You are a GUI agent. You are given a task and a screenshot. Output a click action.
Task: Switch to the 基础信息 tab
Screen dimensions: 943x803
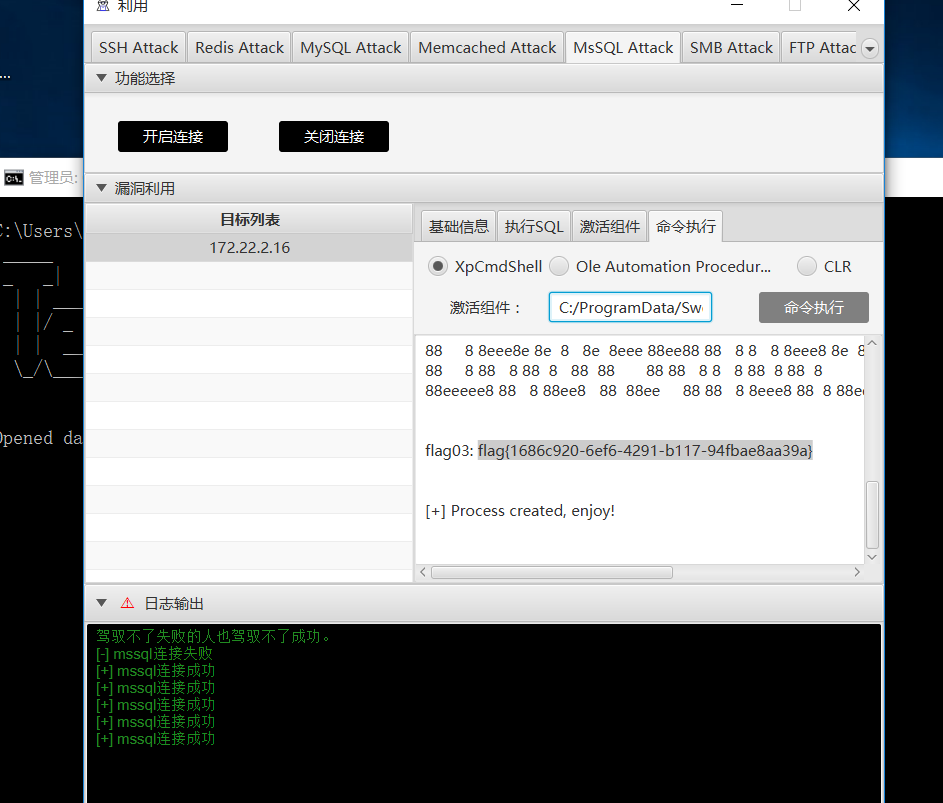tap(458, 227)
